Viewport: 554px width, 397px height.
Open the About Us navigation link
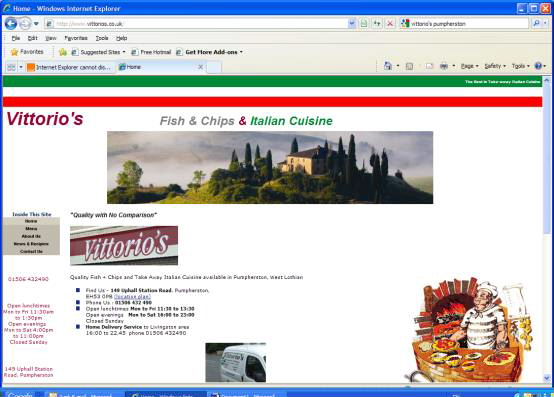click(31, 236)
